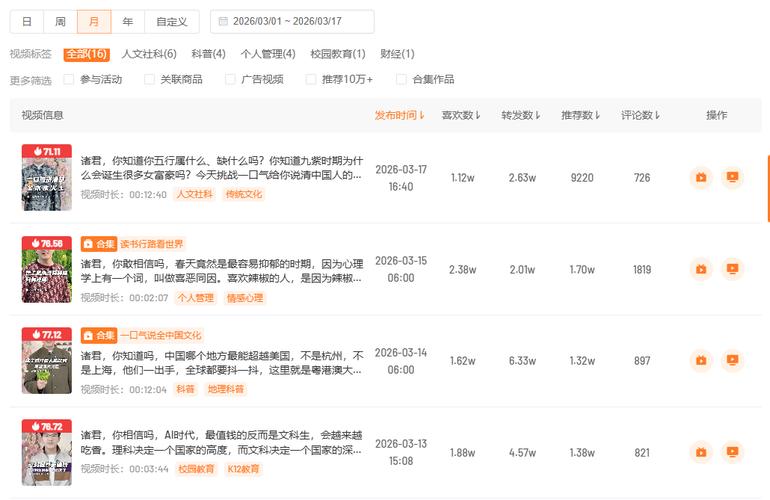The width and height of the screenshot is (770, 500).
Task: Sort the list by 发布时间 column
Action: tap(400, 115)
